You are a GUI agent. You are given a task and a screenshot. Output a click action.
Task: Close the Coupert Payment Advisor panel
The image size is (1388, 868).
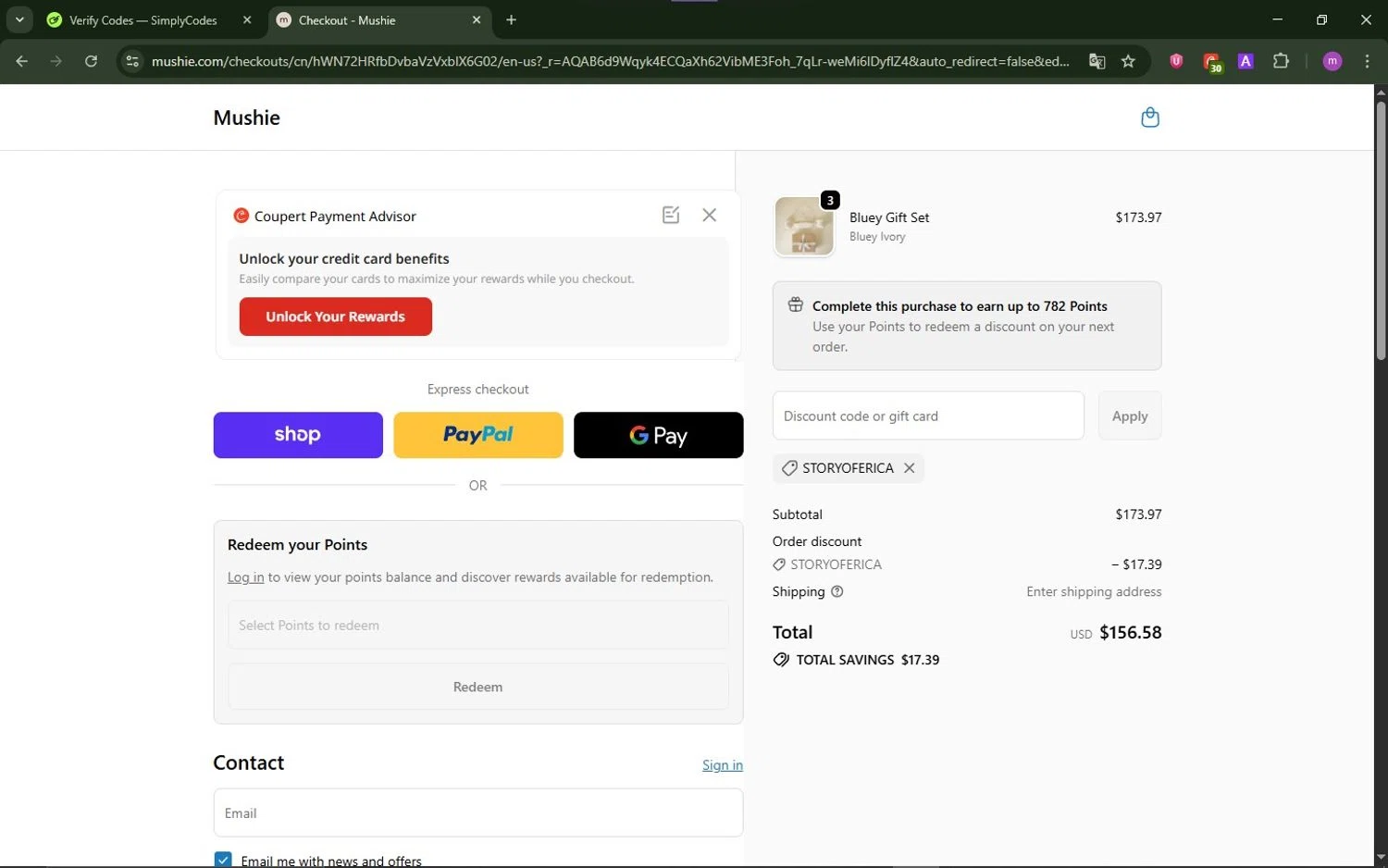709,215
